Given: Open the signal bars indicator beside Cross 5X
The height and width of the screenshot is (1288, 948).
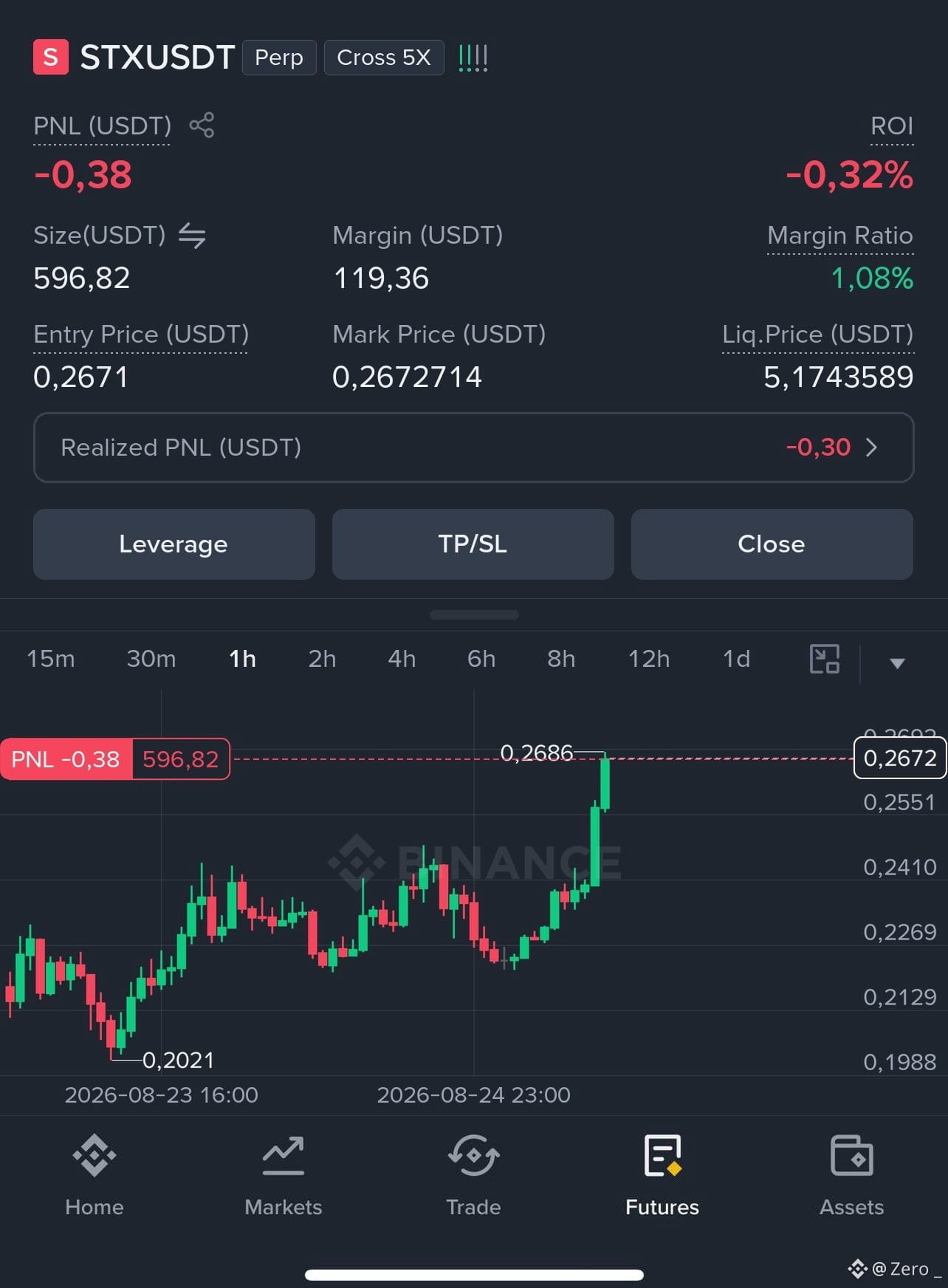Looking at the screenshot, I should pyautogui.click(x=473, y=58).
